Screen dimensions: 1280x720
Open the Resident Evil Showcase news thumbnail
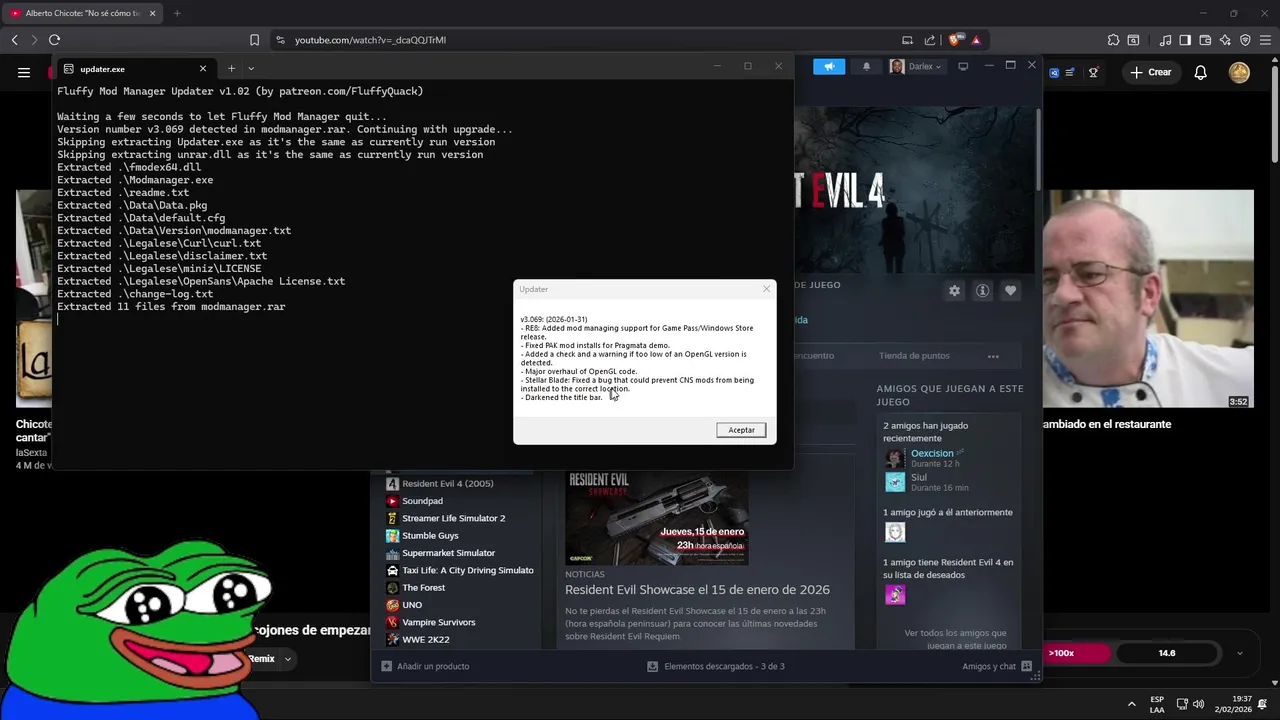(657, 517)
